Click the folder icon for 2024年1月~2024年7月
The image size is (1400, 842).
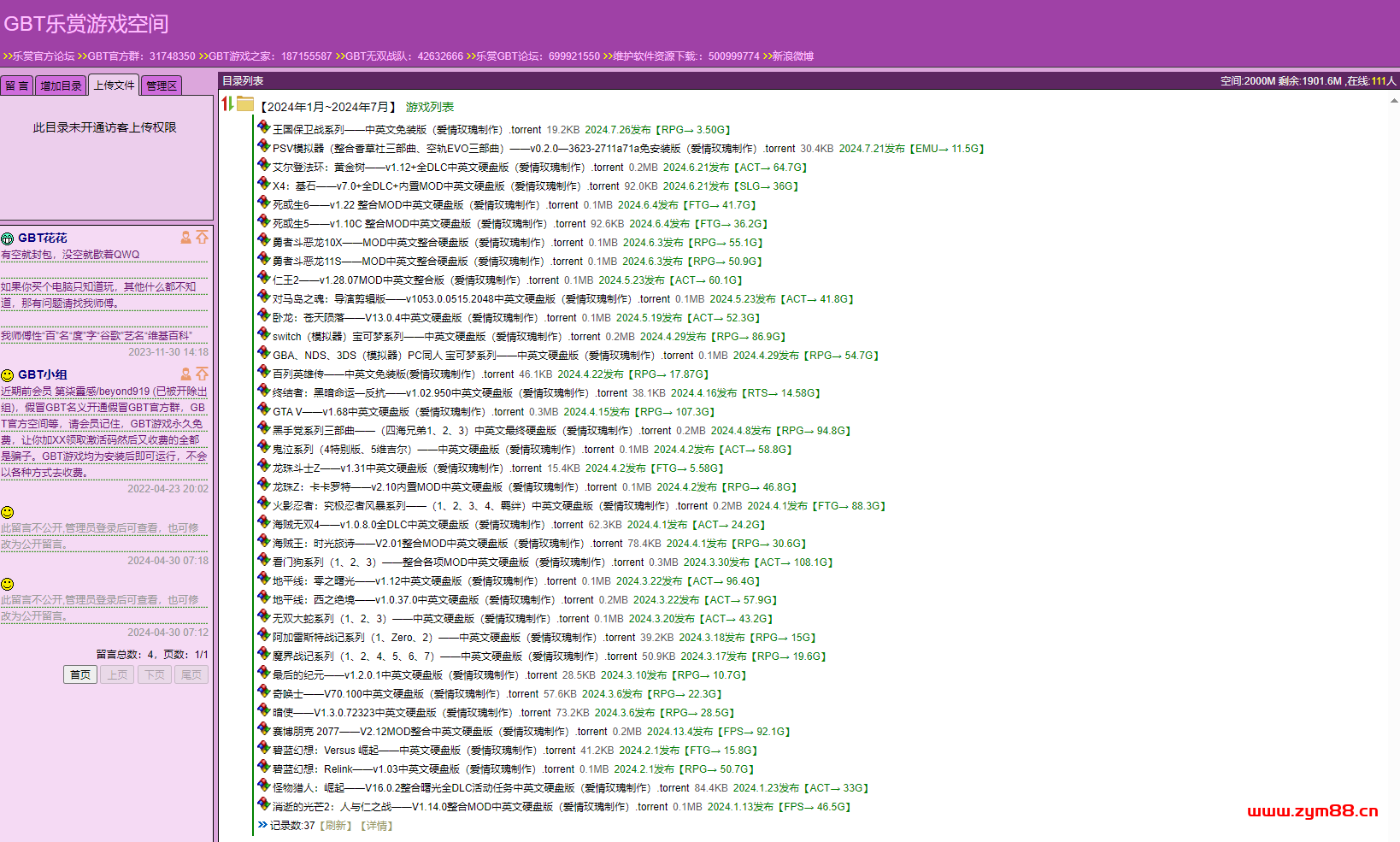[246, 104]
